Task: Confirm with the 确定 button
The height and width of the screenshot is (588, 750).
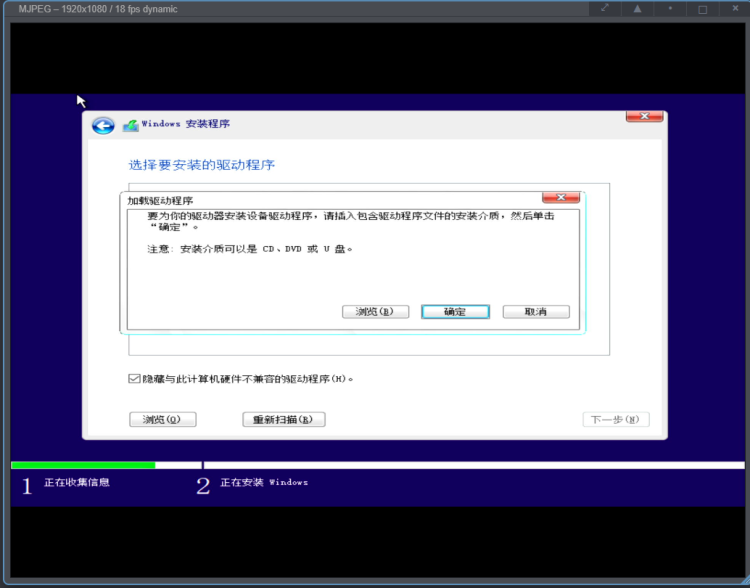Action: tap(455, 312)
